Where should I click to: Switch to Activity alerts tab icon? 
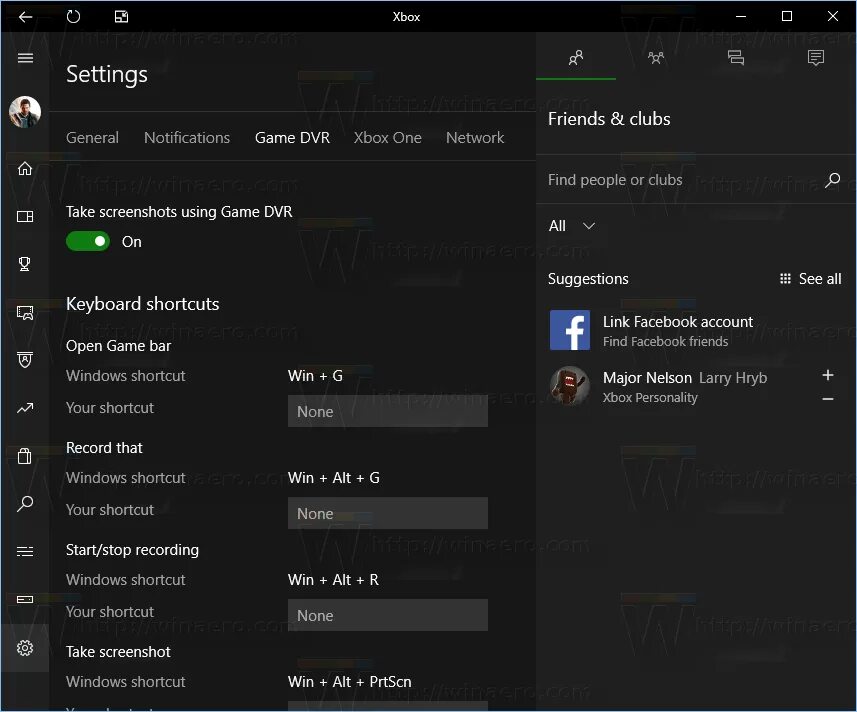tap(816, 58)
